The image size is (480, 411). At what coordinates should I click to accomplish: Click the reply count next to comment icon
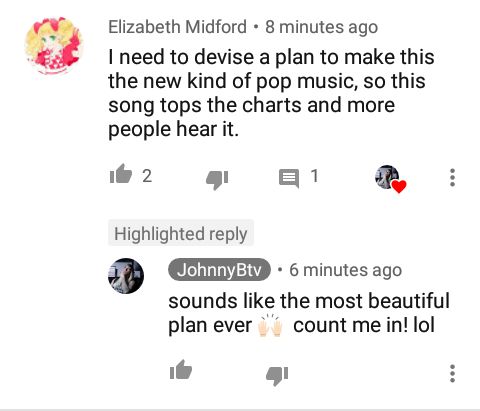coord(314,176)
